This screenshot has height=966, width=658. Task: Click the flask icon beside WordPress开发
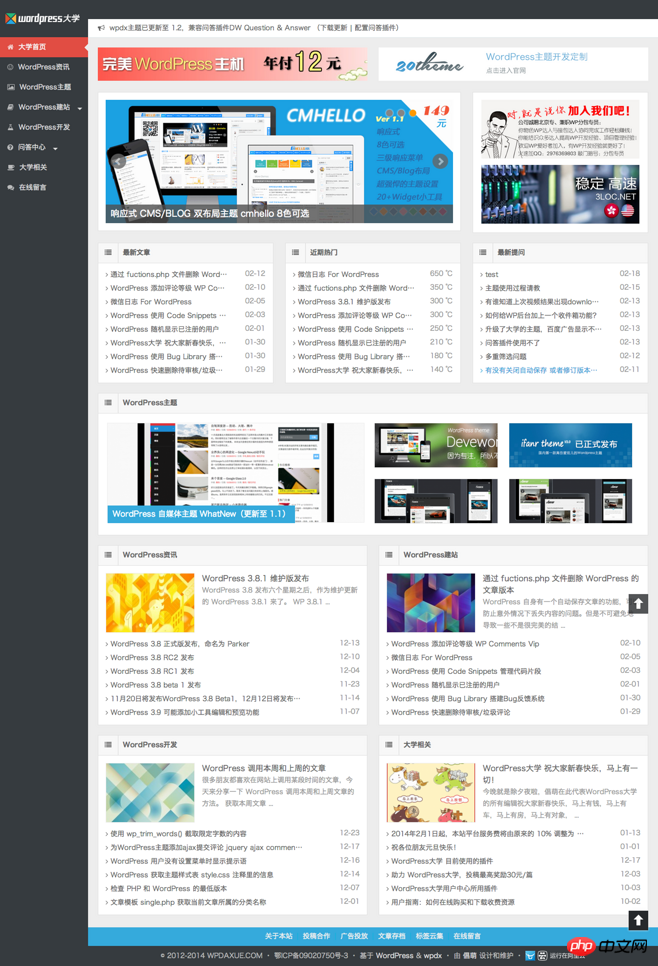coord(10,127)
